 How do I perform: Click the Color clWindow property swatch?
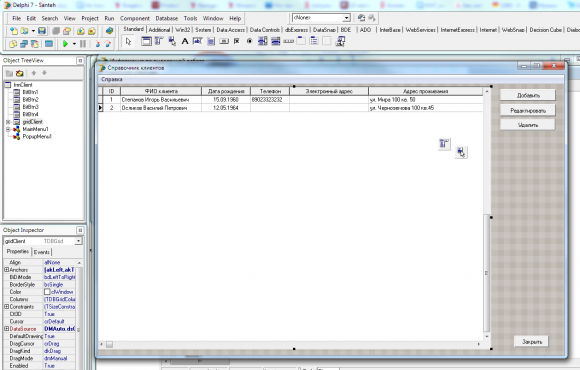(47, 292)
